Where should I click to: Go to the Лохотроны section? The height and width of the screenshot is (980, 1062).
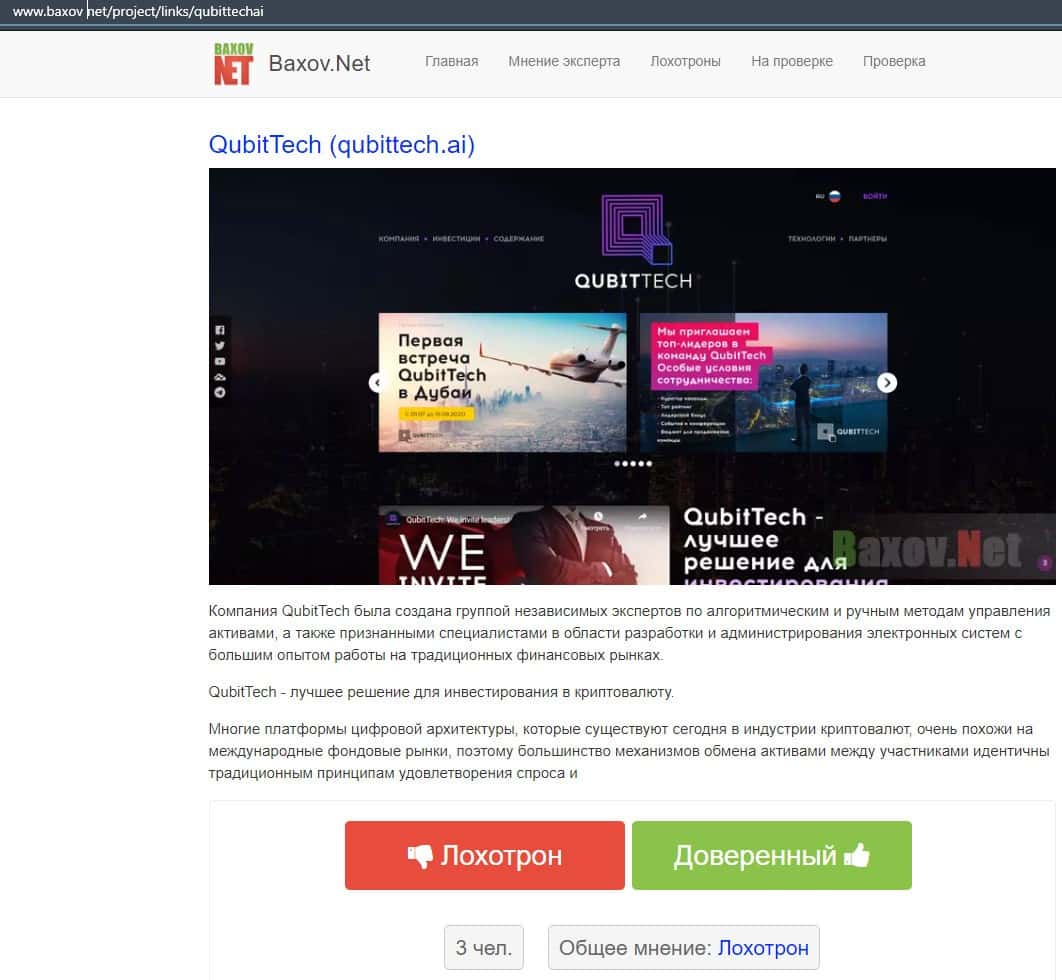(x=685, y=61)
